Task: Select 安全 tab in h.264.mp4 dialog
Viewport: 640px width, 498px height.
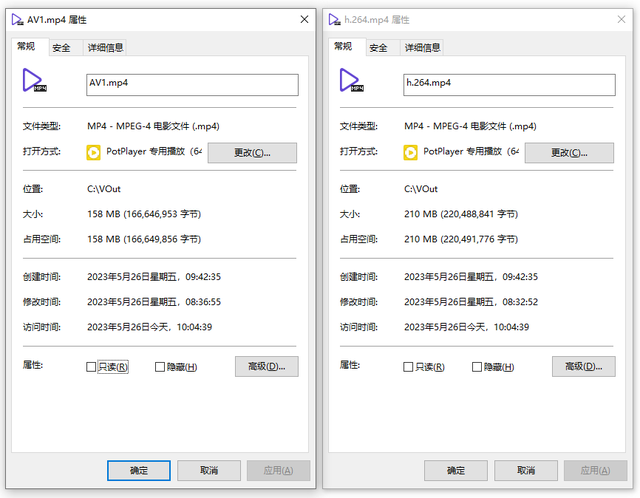Action: tap(378, 47)
